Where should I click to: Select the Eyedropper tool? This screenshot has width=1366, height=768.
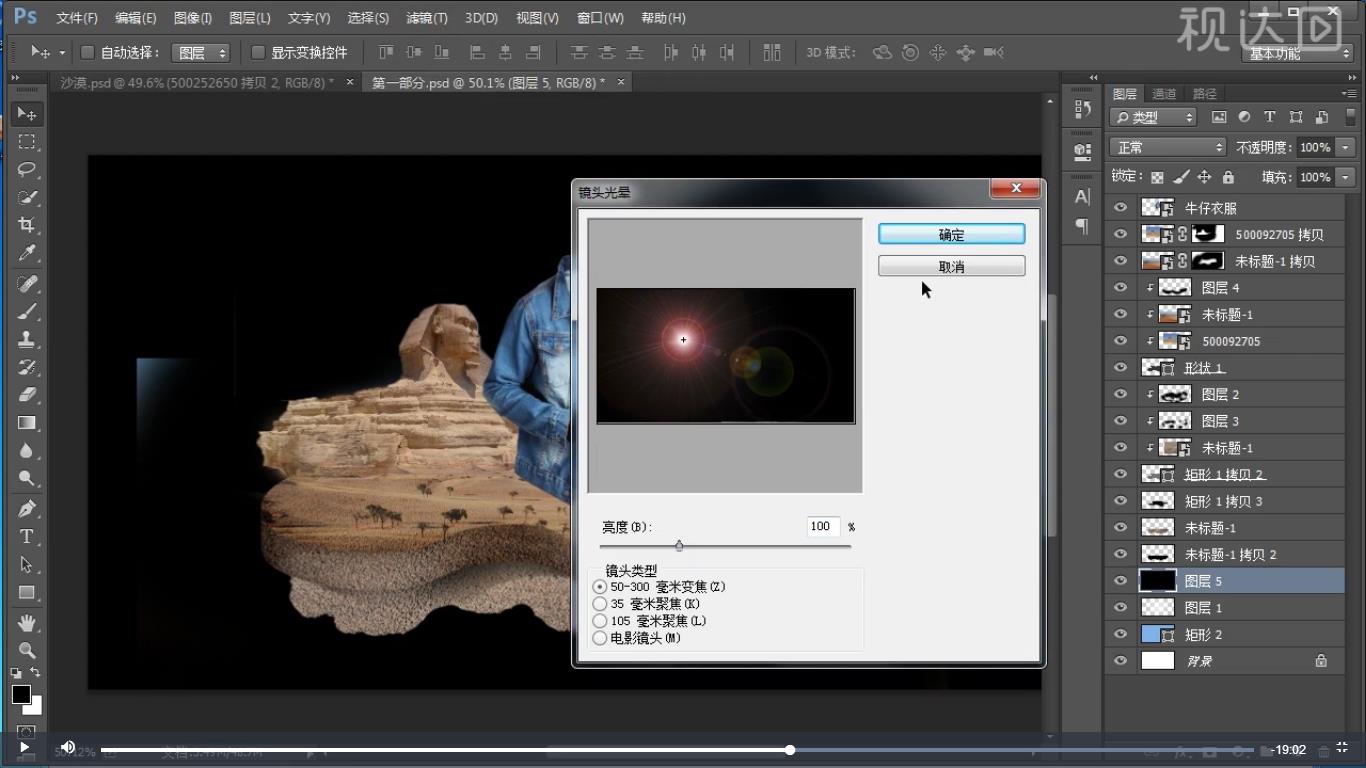click(x=27, y=254)
